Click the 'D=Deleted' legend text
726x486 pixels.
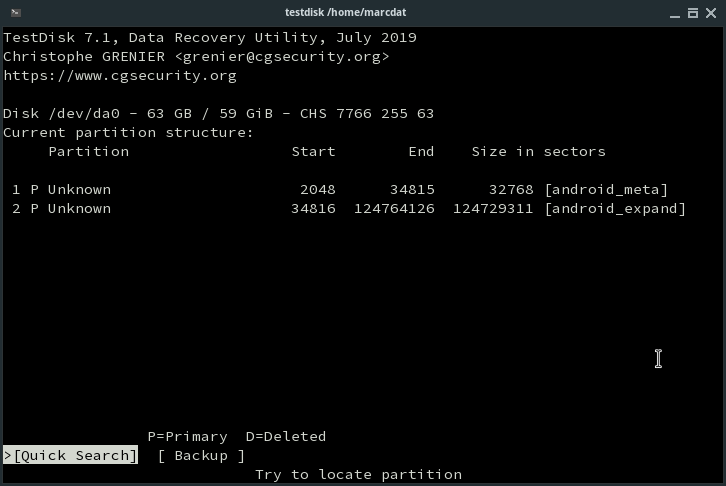click(285, 437)
